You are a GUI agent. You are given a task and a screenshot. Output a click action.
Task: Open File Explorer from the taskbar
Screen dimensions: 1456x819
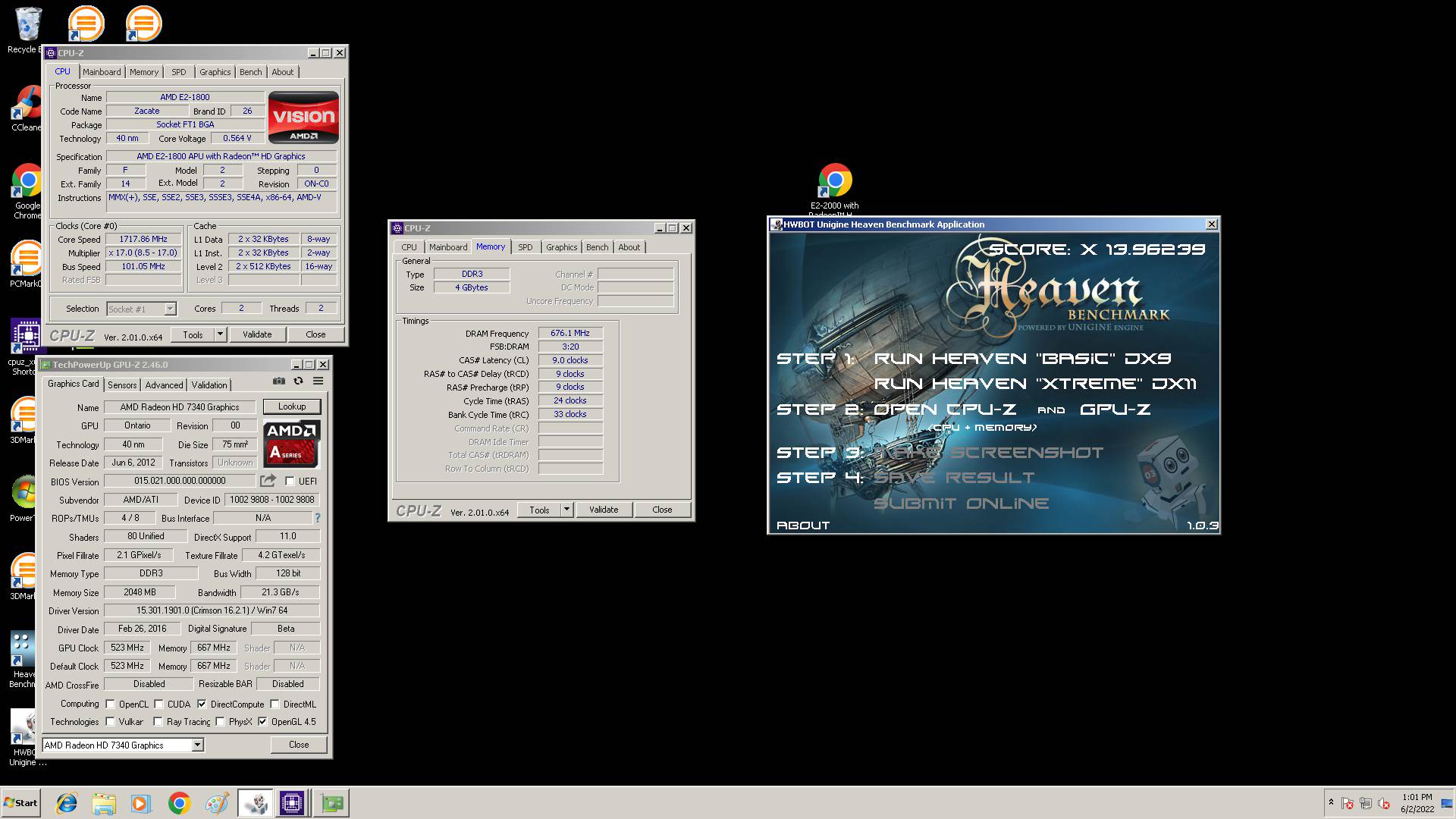tap(104, 803)
